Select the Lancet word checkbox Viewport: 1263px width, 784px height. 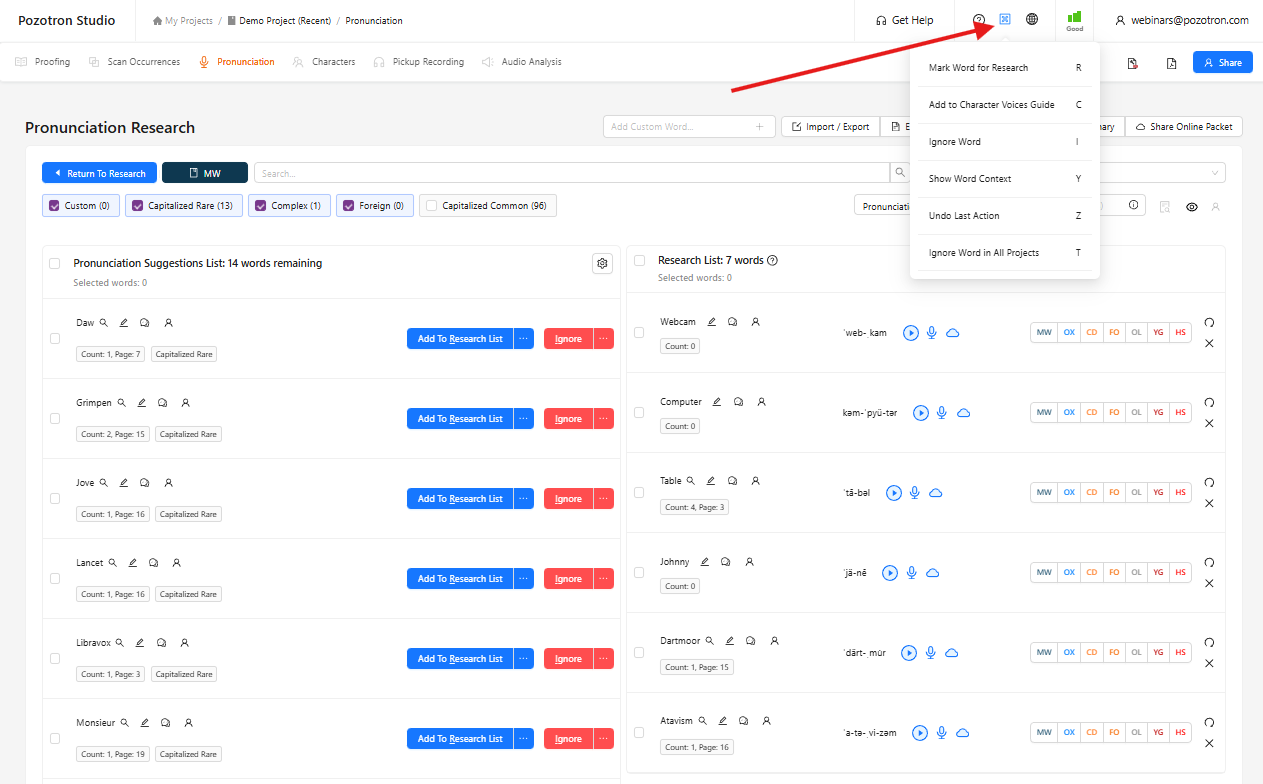(x=55, y=579)
